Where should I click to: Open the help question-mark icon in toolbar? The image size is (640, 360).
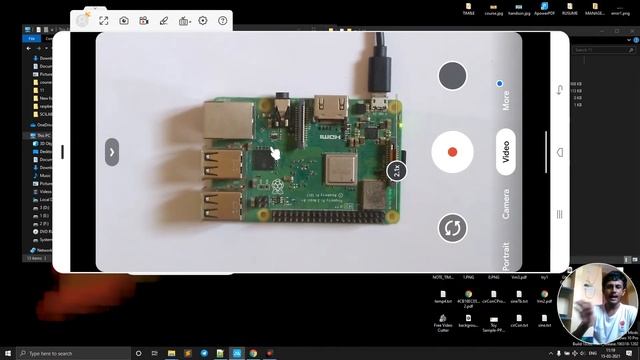point(222,20)
